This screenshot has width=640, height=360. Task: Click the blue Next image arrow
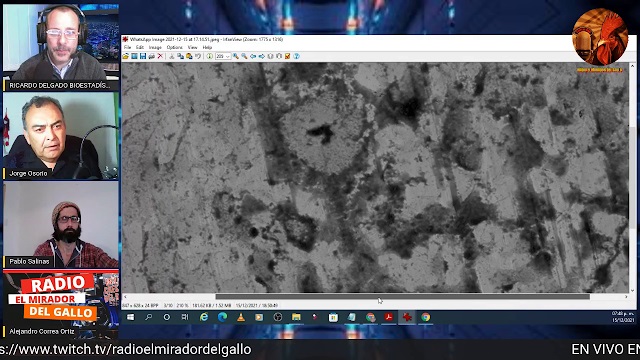[262, 56]
